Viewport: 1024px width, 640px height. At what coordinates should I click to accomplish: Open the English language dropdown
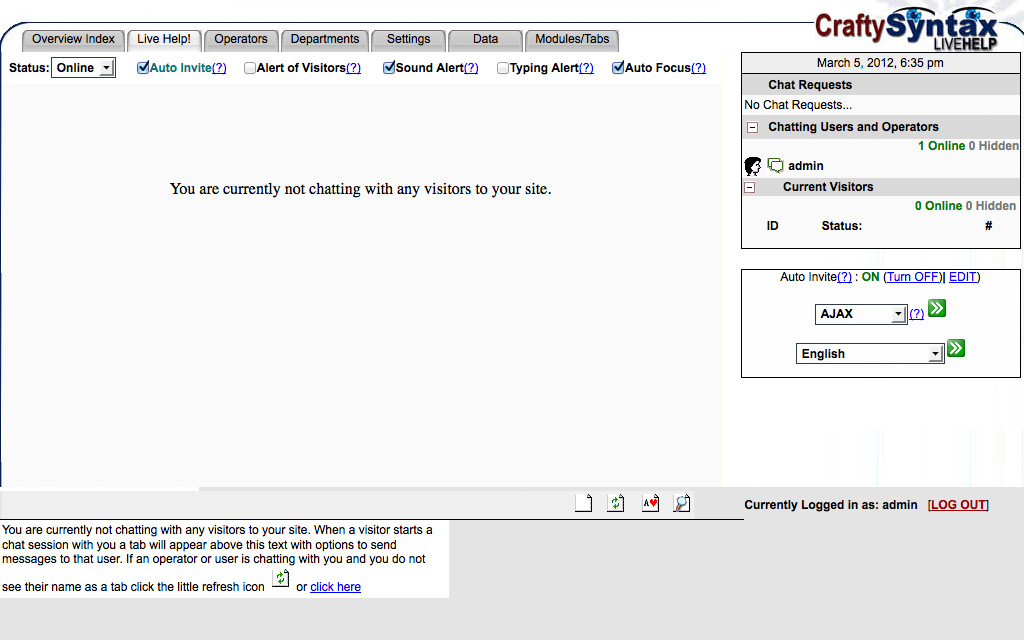tap(870, 354)
